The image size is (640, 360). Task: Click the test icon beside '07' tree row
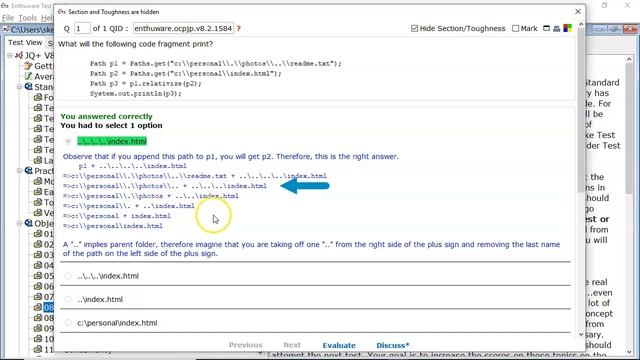click(x=38, y=296)
